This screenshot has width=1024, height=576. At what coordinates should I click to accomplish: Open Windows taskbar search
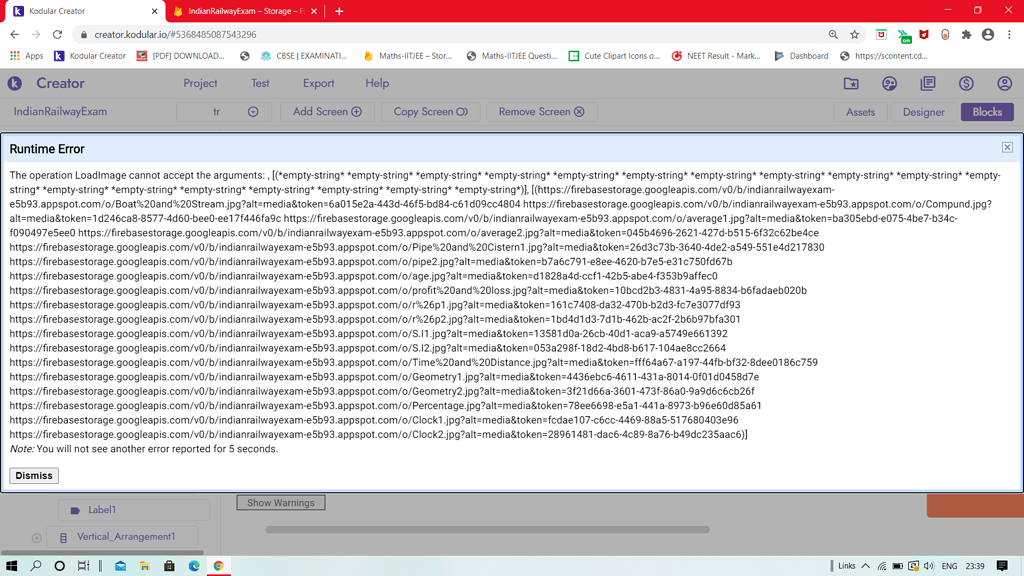click(x=36, y=566)
